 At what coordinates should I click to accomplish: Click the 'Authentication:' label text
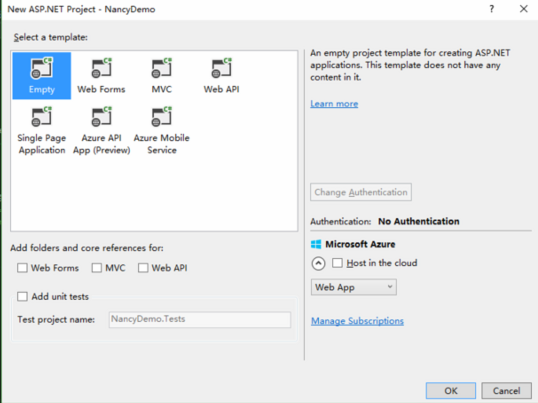(341, 222)
